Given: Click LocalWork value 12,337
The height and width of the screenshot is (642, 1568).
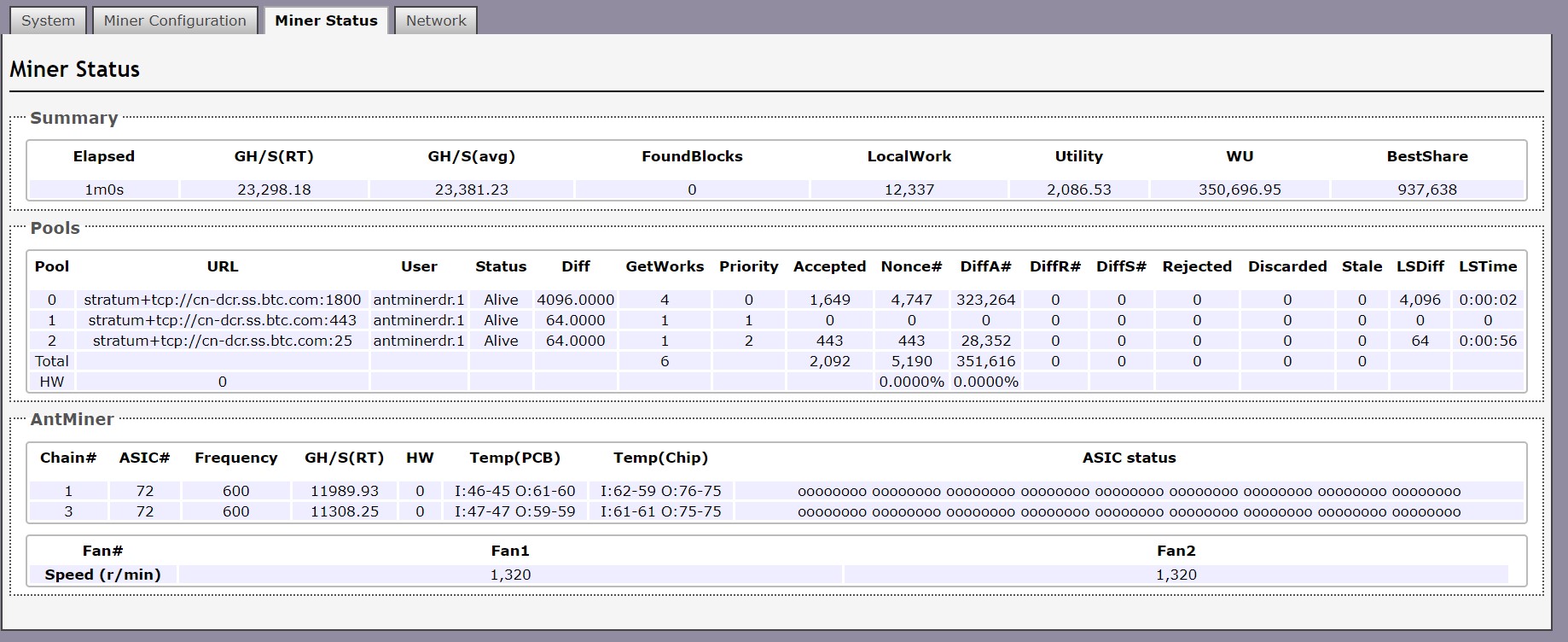Looking at the screenshot, I should pos(909,190).
